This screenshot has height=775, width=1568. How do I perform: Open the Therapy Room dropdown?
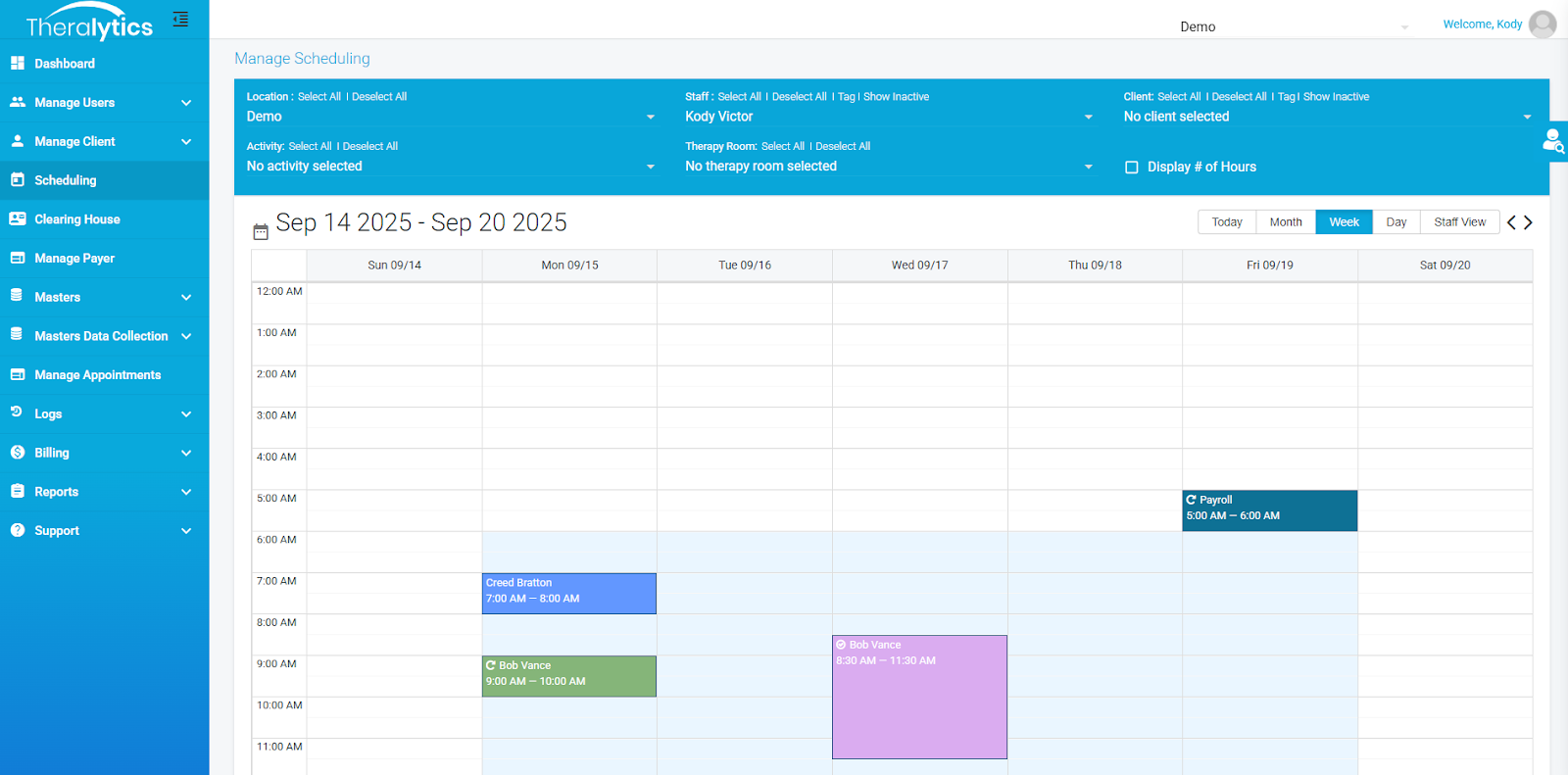coord(889,167)
